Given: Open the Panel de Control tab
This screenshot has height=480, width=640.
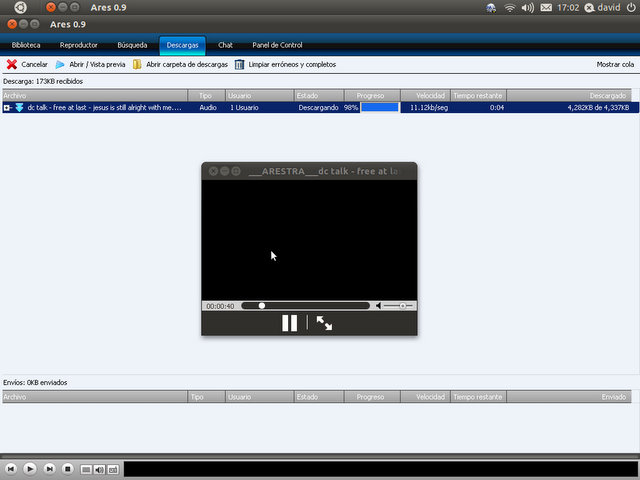Looking at the screenshot, I should (277, 45).
